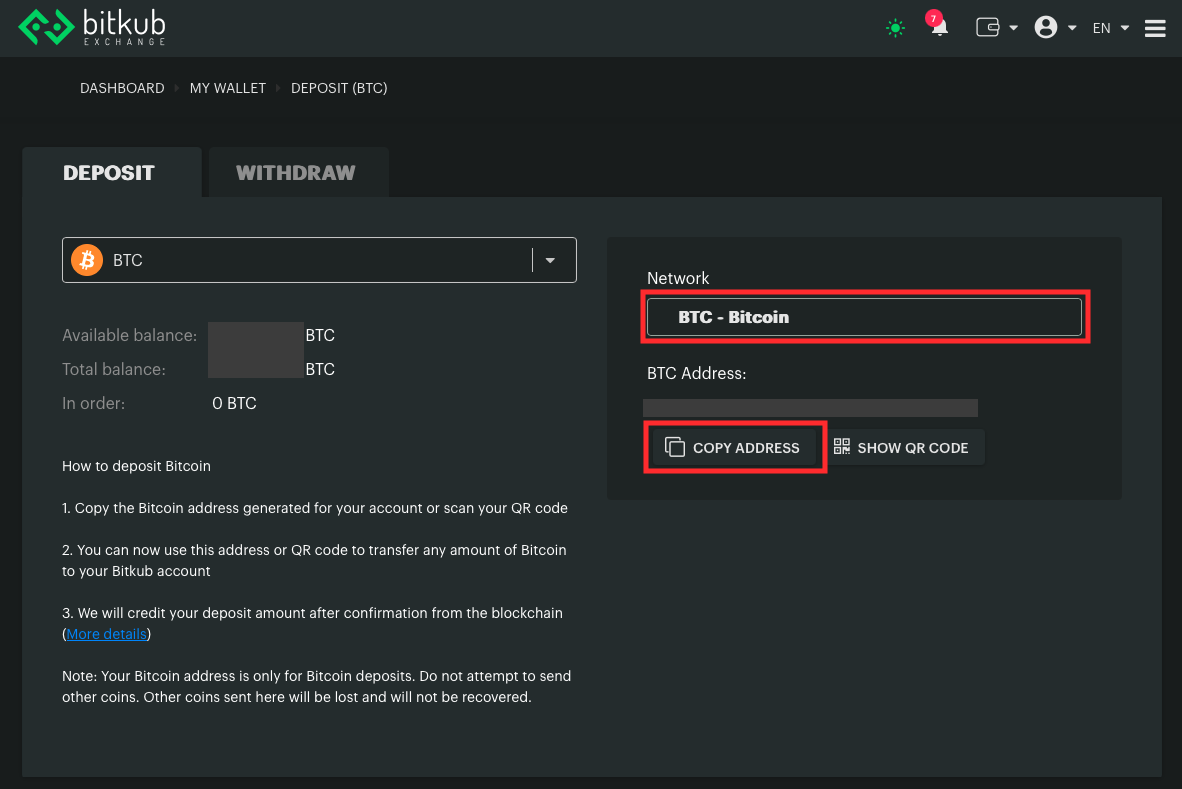This screenshot has height=789, width=1182.
Task: Click the '0 BTC' in-order value
Action: pyautogui.click(x=234, y=403)
